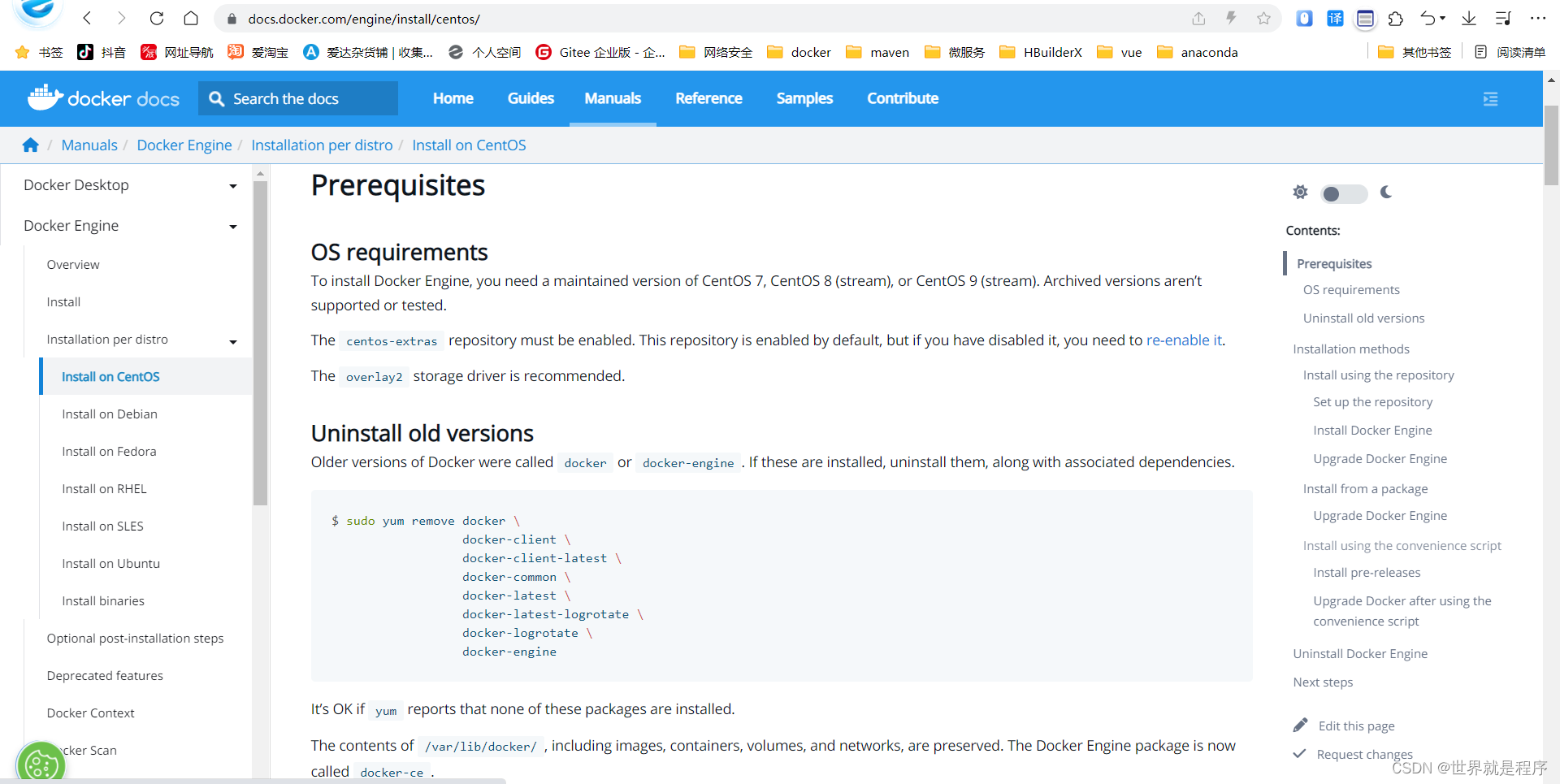1560x784 pixels.
Task: Go back with the browser back arrow
Action: point(88,18)
